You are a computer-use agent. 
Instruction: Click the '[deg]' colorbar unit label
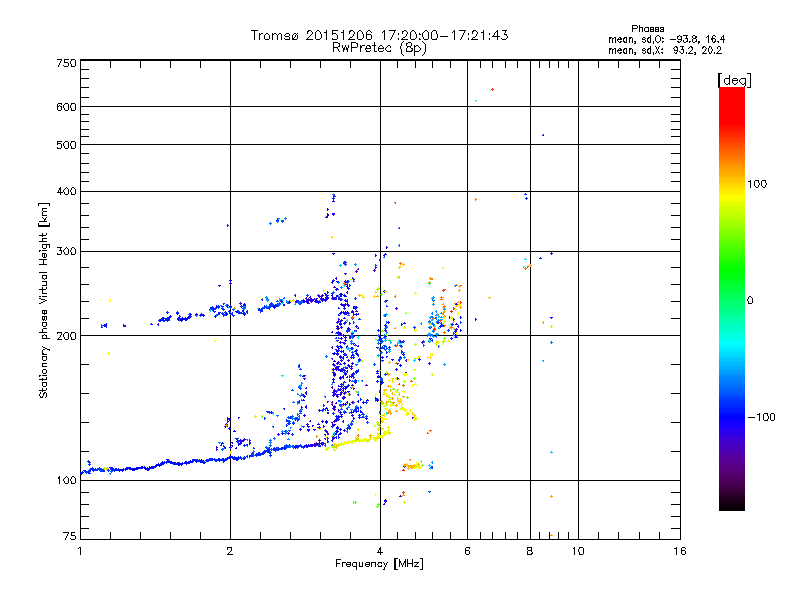click(x=734, y=80)
